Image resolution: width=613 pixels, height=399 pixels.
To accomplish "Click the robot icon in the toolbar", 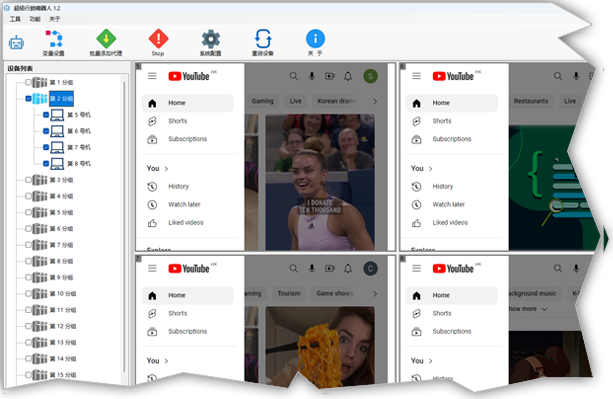I will pos(16,42).
